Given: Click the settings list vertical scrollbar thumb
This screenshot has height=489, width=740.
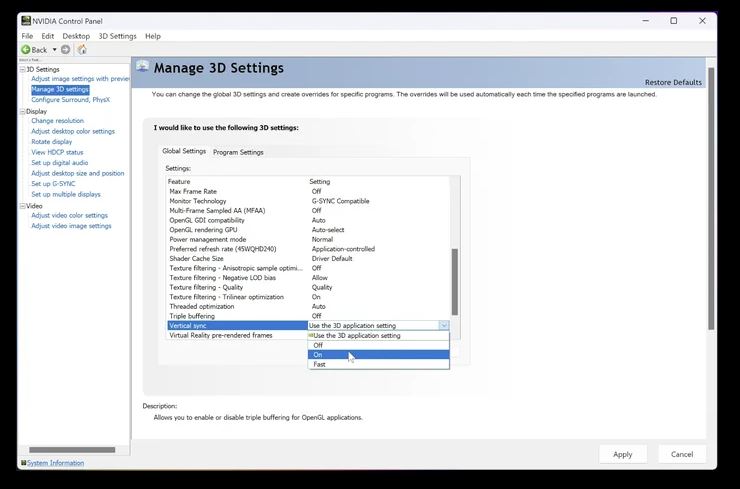Looking at the screenshot, I should tap(454, 282).
